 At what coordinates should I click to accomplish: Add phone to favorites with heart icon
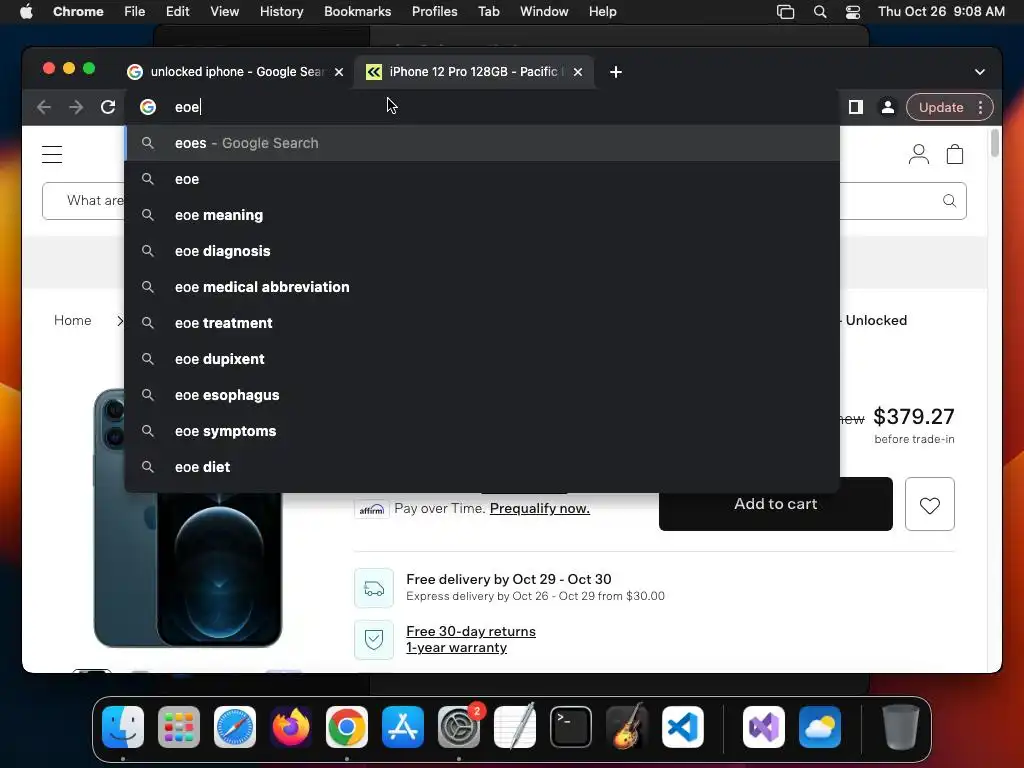930,504
